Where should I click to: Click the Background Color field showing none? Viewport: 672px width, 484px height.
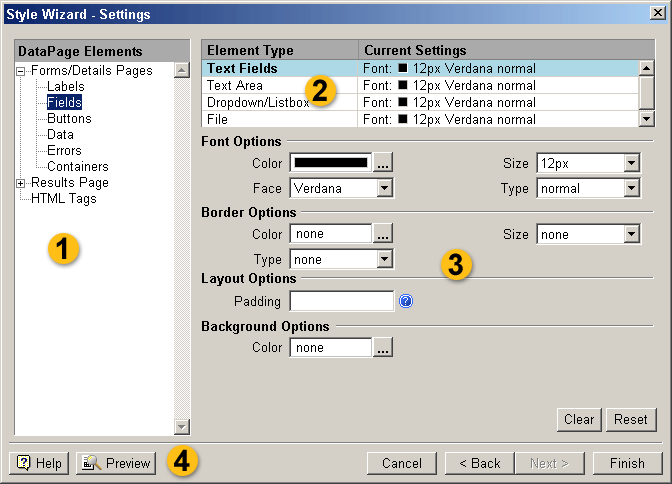click(330, 347)
